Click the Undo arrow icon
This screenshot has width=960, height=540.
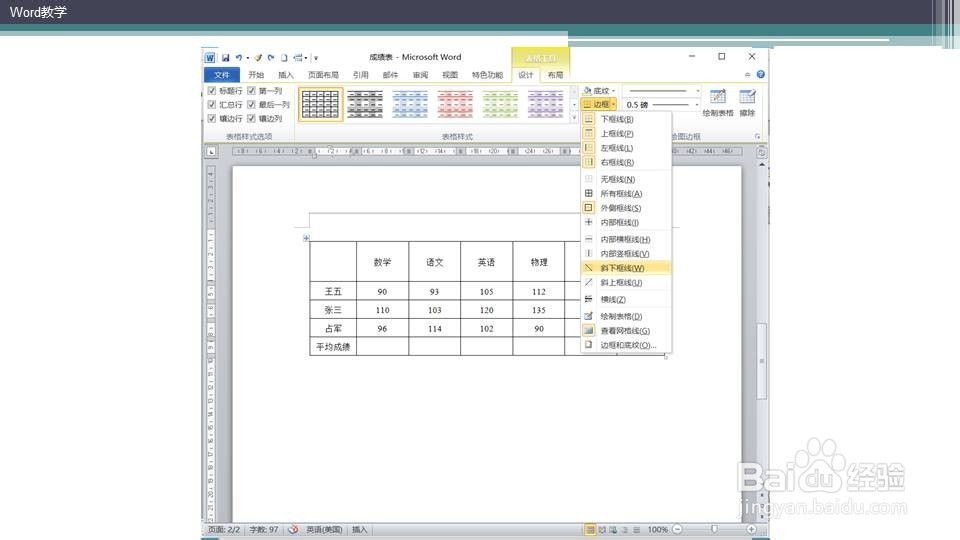pyautogui.click(x=239, y=58)
